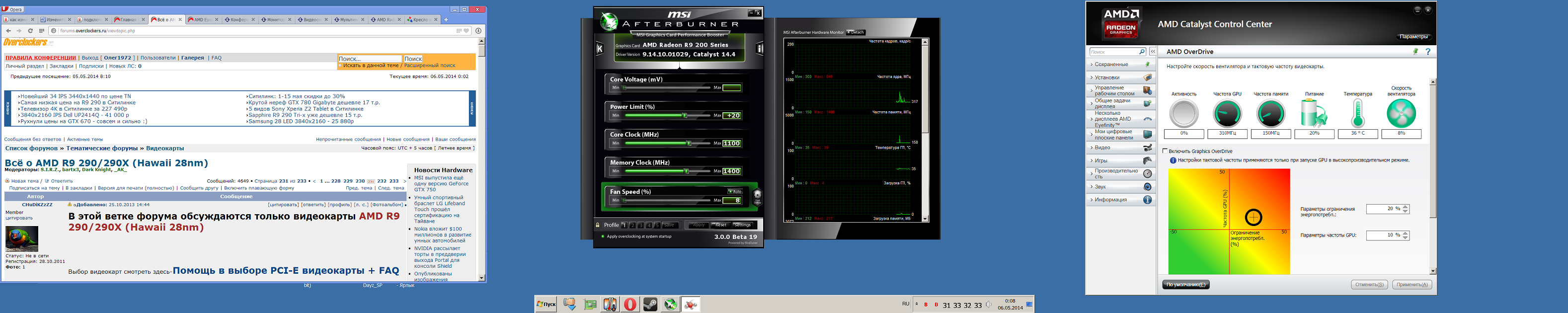Open 'Расширенный поиск' link
Viewport: 1568px width, 313px height.
[430, 65]
